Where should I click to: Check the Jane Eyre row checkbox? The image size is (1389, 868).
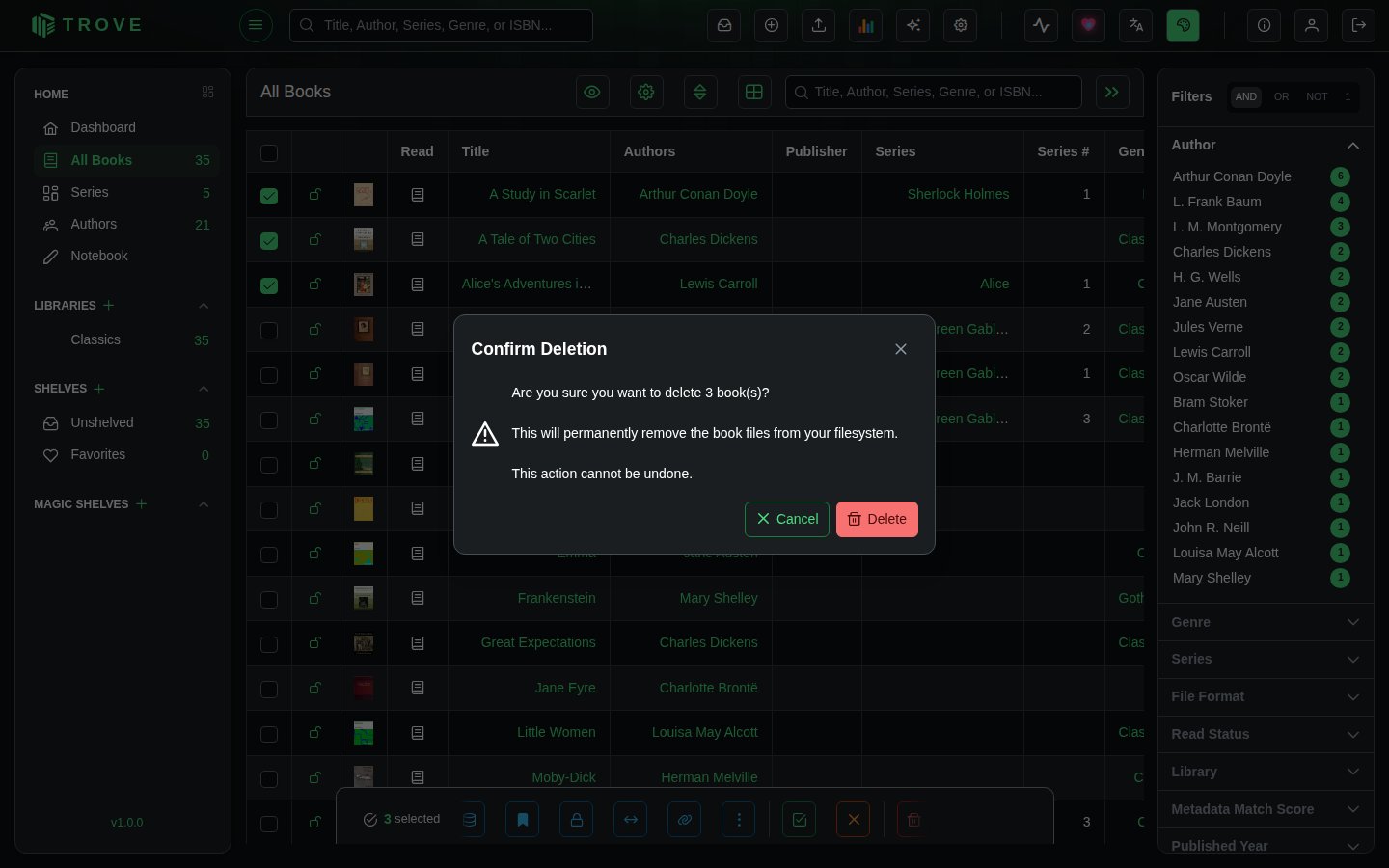coord(269,690)
